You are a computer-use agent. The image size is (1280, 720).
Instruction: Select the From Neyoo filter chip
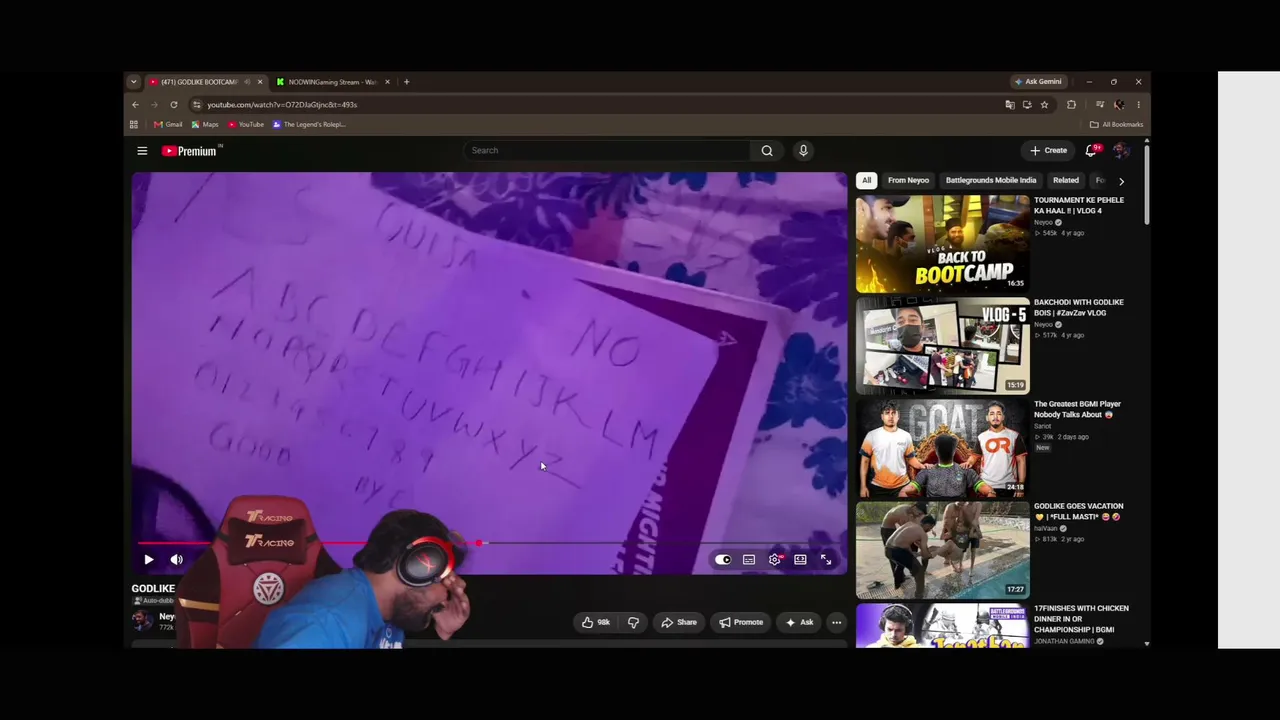pyautogui.click(x=908, y=180)
